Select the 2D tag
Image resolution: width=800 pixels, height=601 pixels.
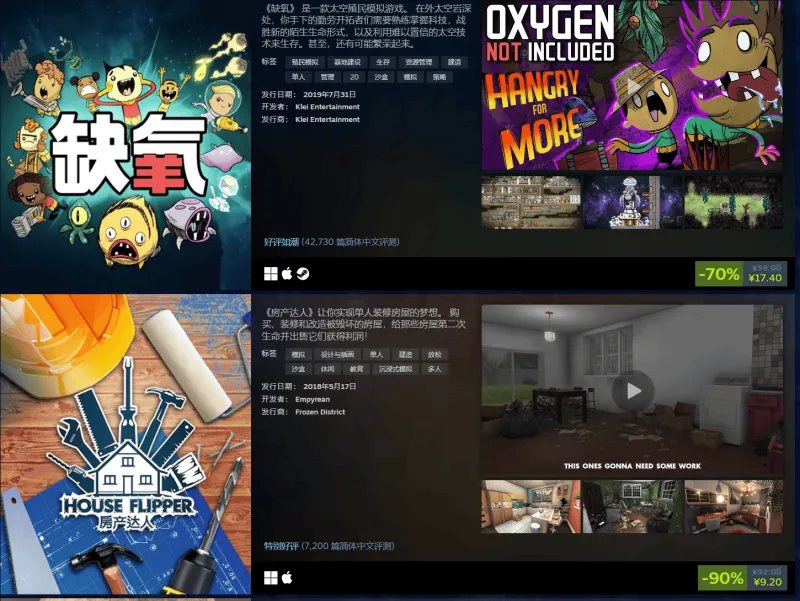(x=354, y=77)
